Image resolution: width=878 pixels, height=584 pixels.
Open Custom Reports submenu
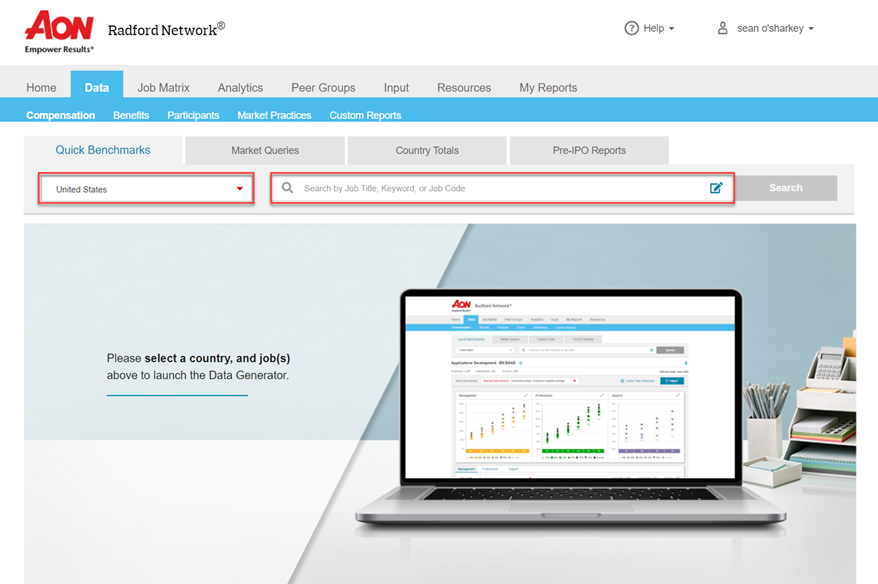click(x=365, y=115)
